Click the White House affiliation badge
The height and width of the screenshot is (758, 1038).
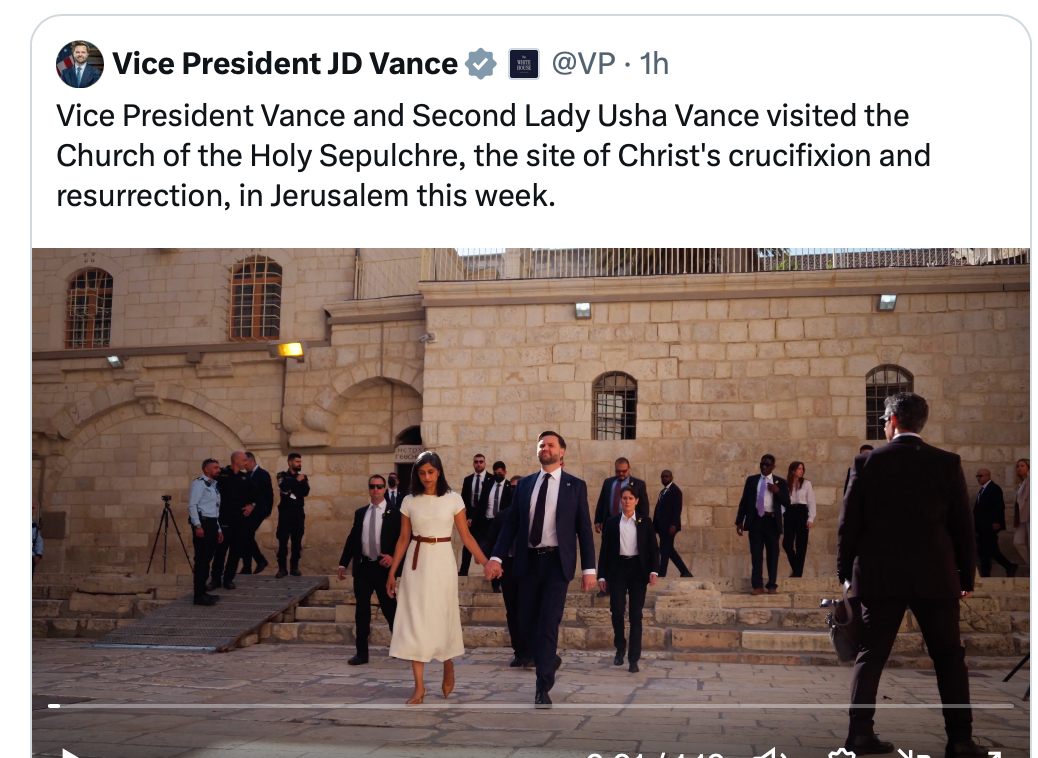(x=524, y=64)
